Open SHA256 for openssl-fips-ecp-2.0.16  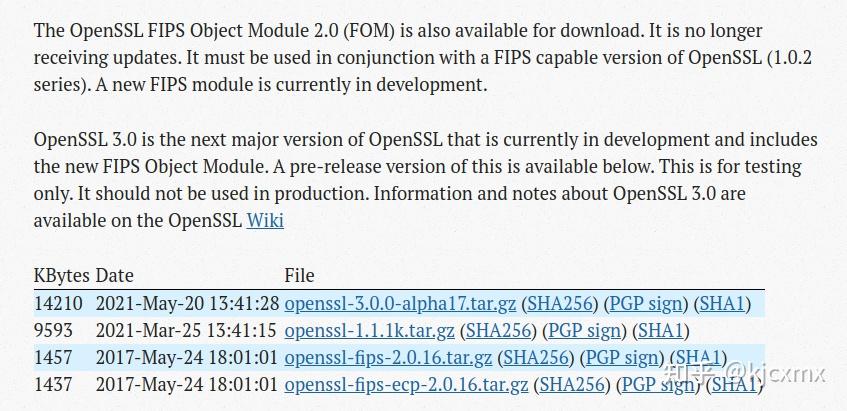click(x=573, y=385)
